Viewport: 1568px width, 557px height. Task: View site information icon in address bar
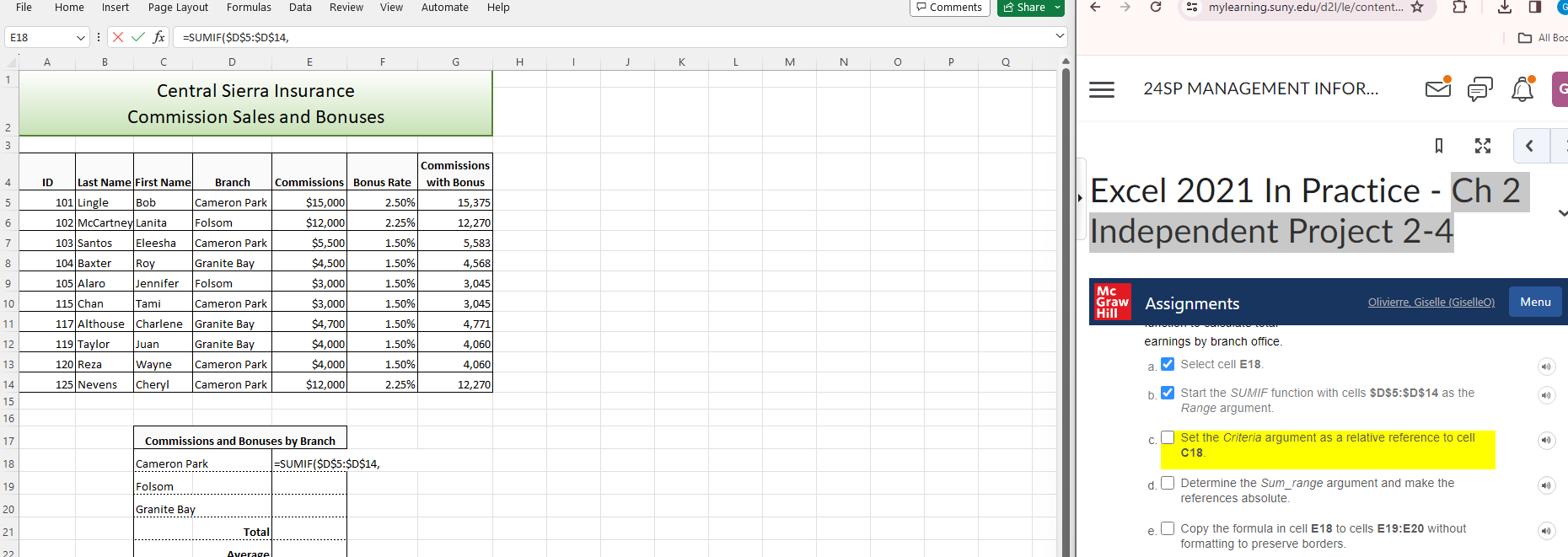[x=1191, y=7]
